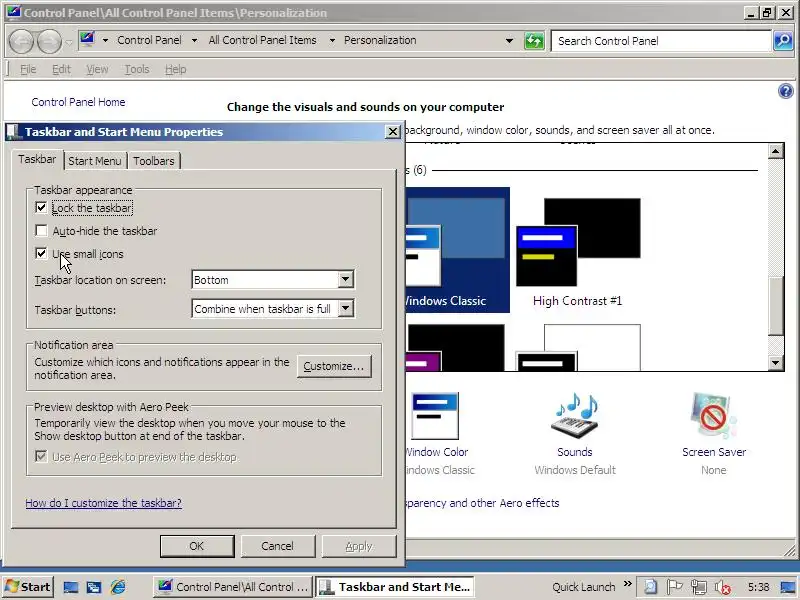Screen dimensions: 800x600
Task: Click OK in Taskbar Properties dialog
Action: pyautogui.click(x=197, y=546)
